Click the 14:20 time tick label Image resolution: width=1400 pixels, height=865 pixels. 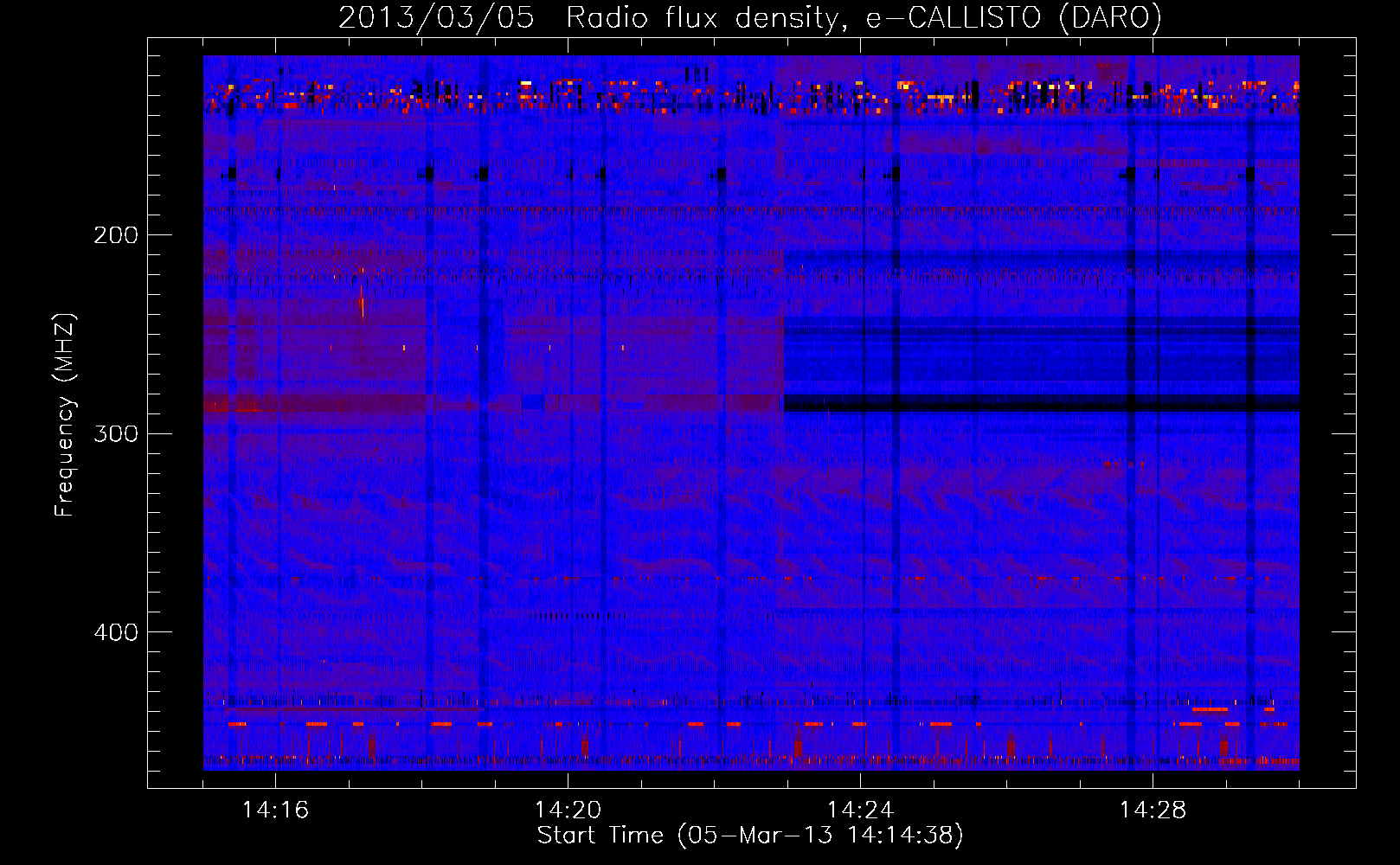pyautogui.click(x=568, y=811)
